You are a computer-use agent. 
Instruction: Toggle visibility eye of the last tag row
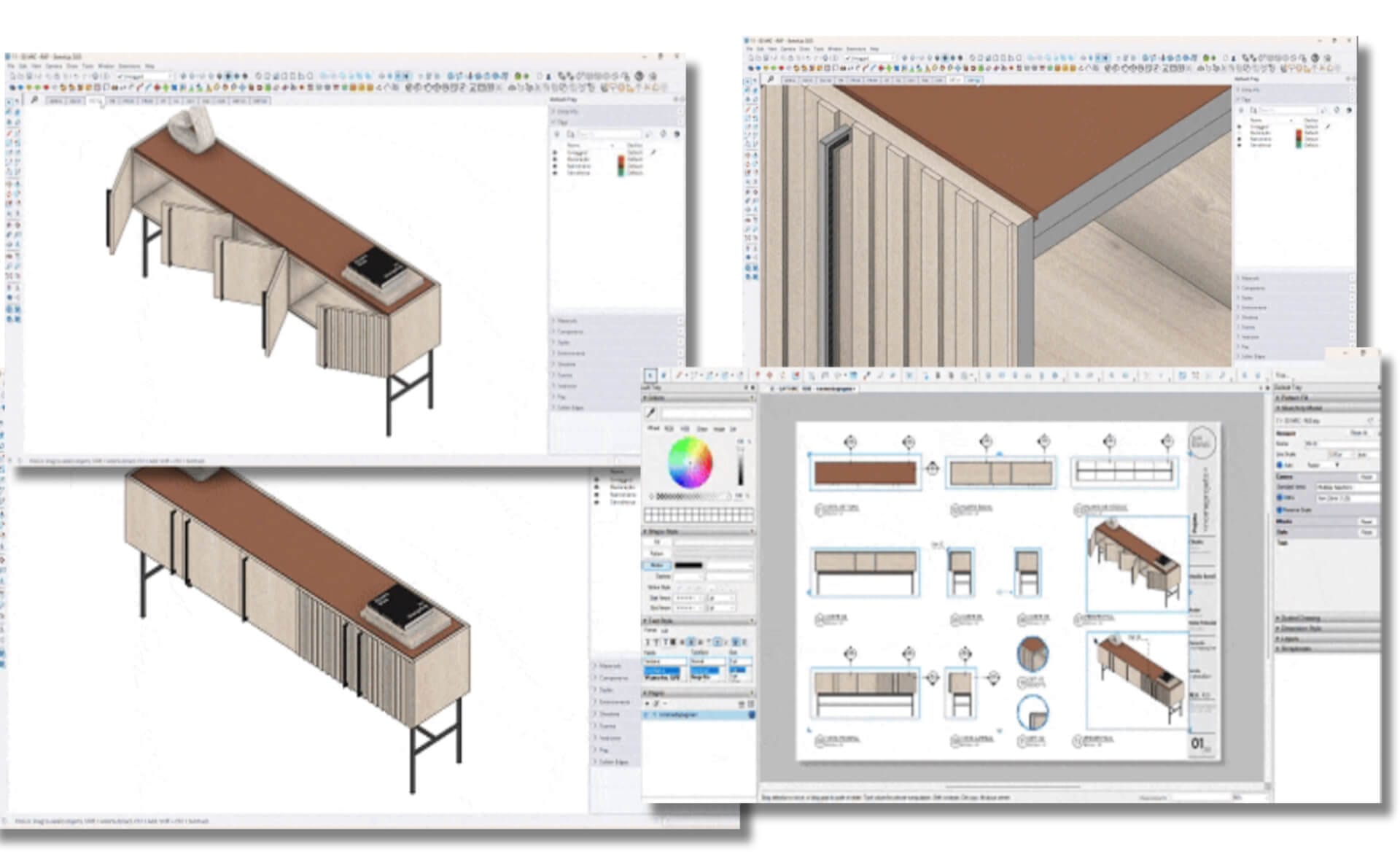click(555, 173)
